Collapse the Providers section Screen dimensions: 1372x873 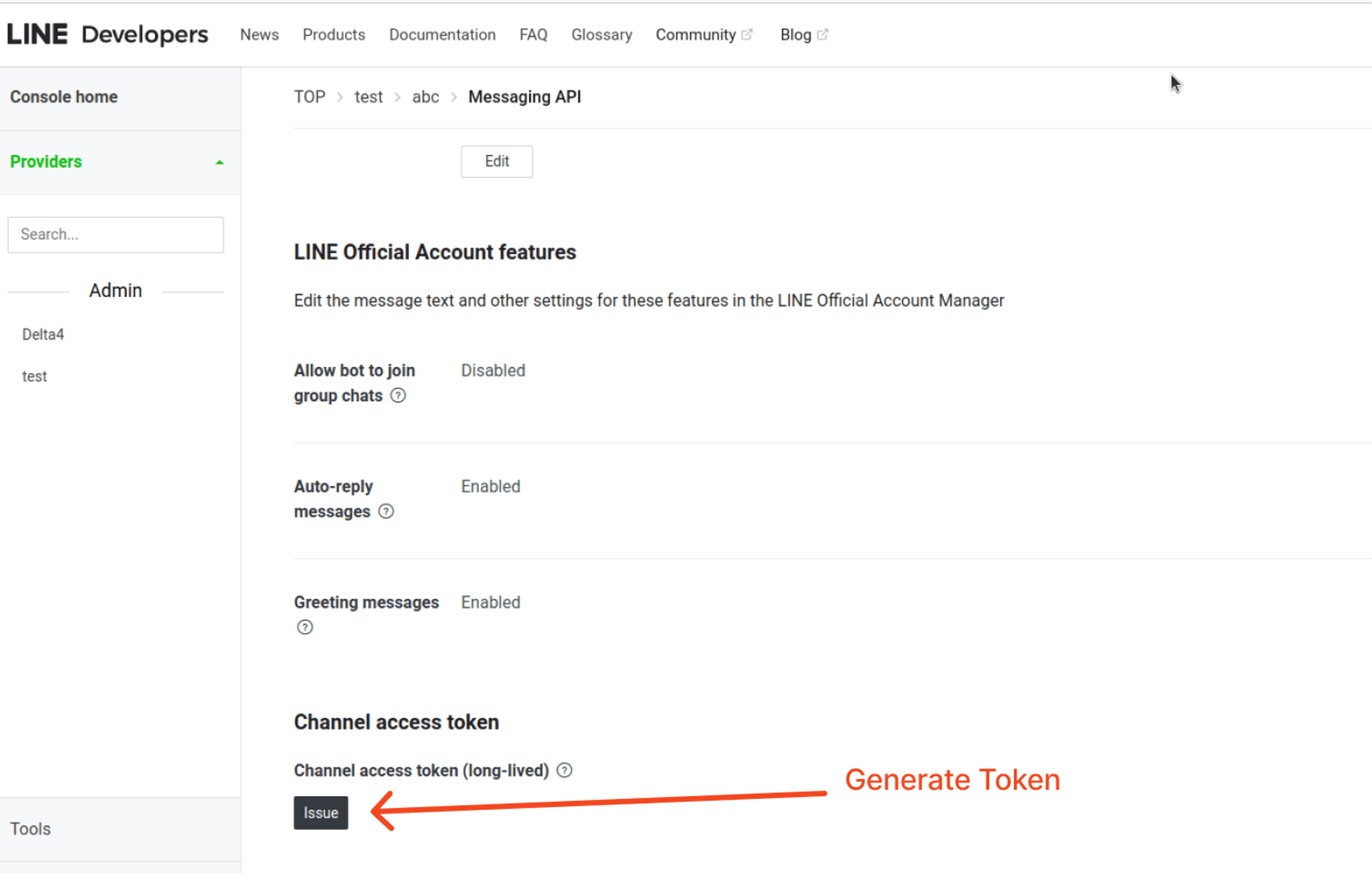tap(220, 162)
